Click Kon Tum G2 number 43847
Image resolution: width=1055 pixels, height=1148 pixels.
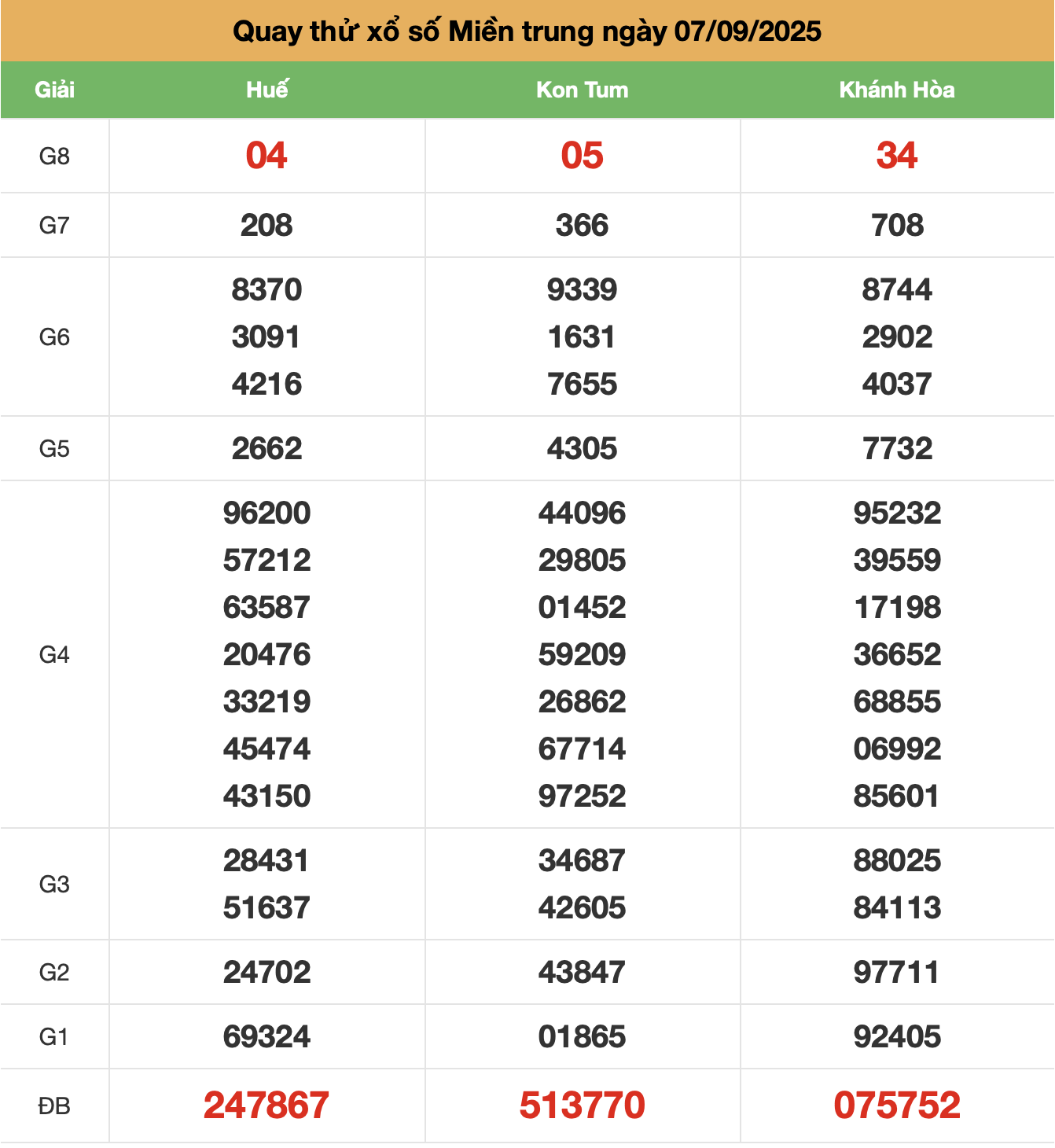(x=582, y=973)
